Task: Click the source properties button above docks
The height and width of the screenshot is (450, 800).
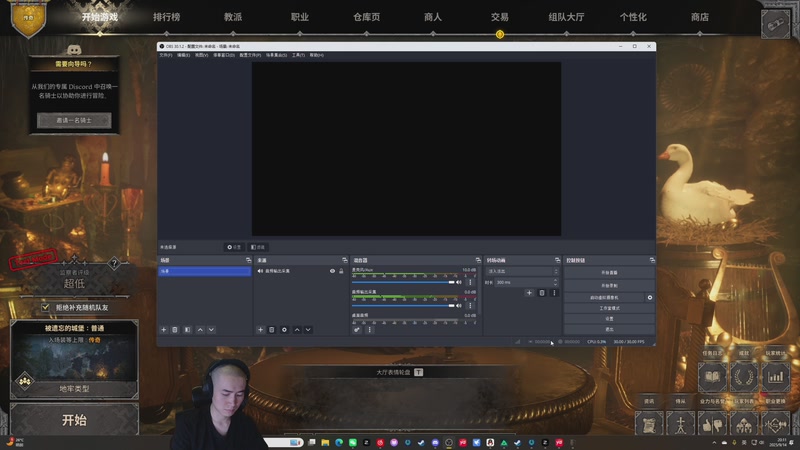Action: (x=234, y=247)
